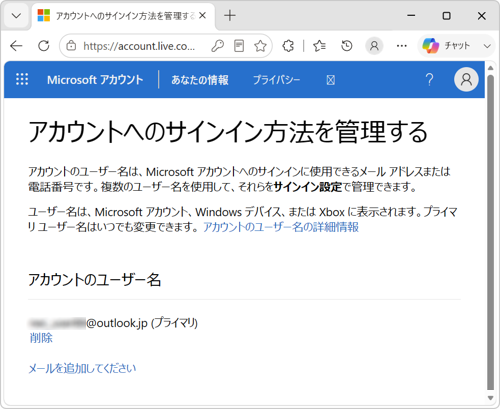500x409 pixels.
Task: Open the tab actions dropdown chevron
Action: [x=16, y=16]
